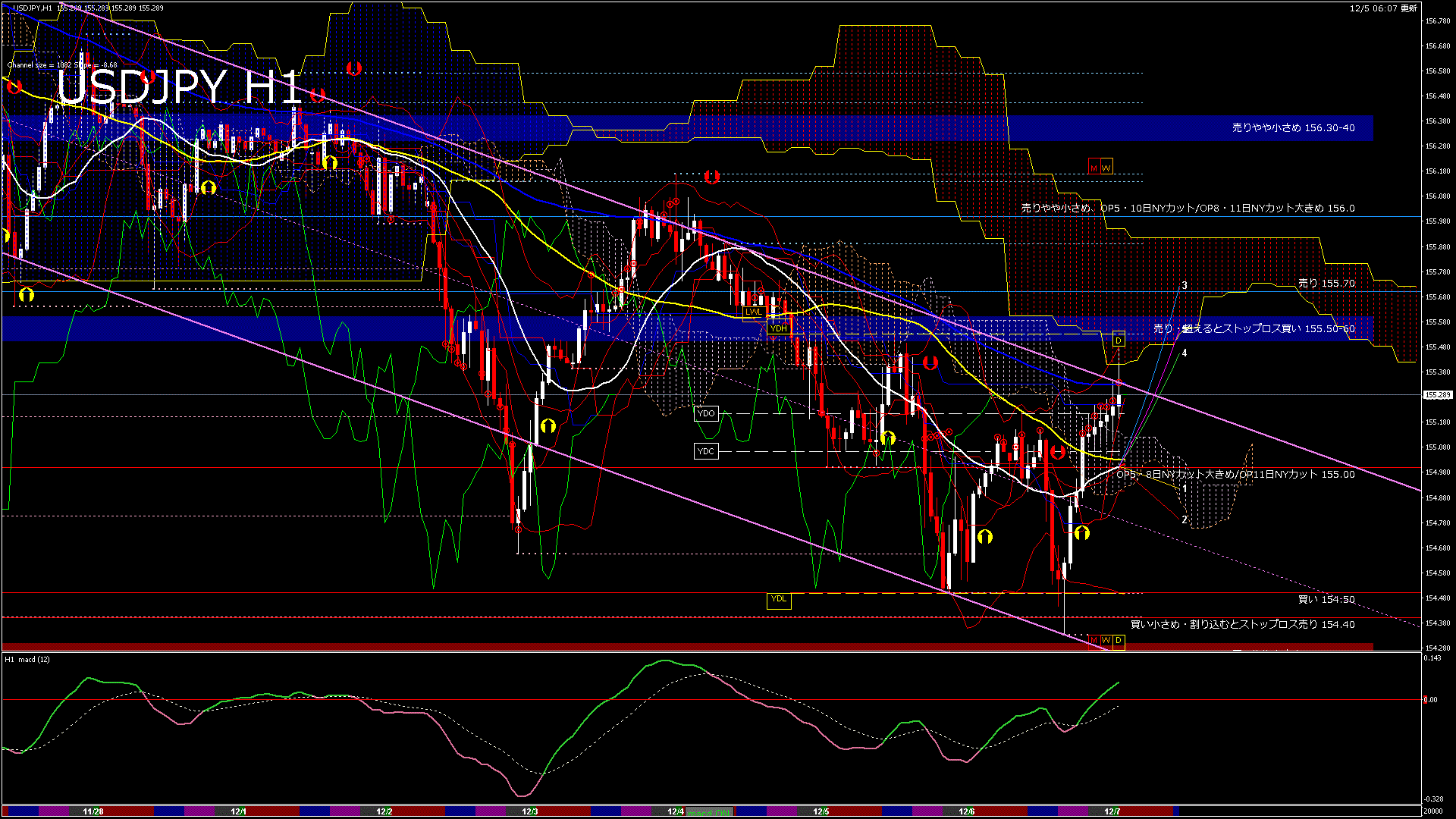Click the H1 macd (12) indicator label
The height and width of the screenshot is (819, 1456).
(28, 659)
